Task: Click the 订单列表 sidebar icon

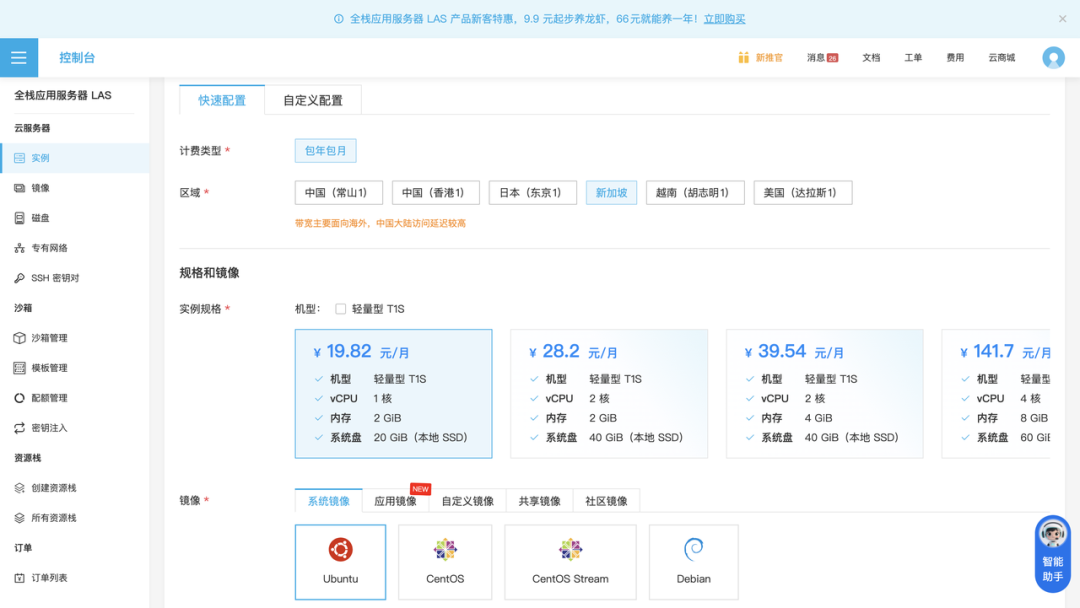Action: coord(19,578)
